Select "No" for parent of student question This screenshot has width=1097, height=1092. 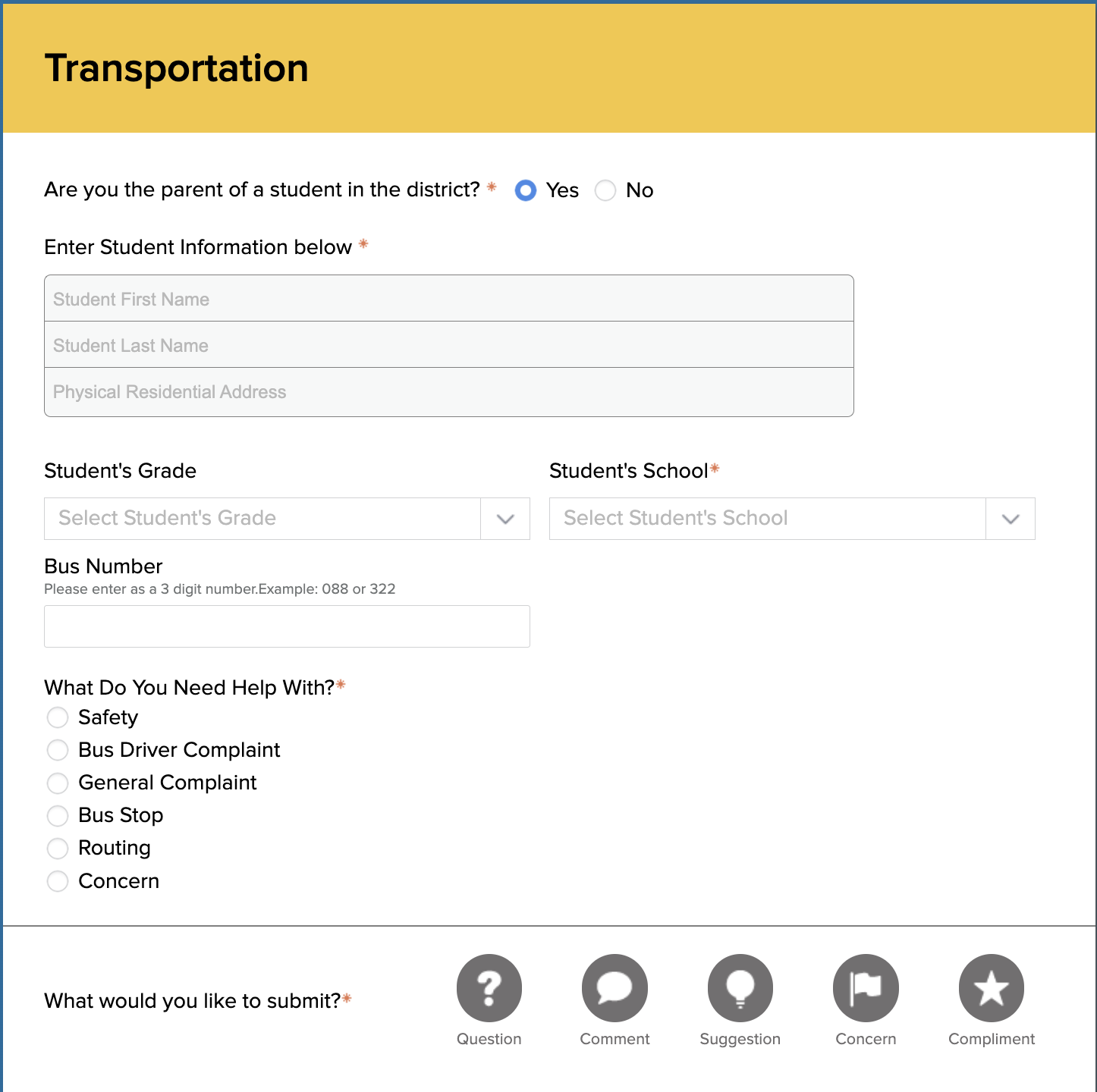605,190
